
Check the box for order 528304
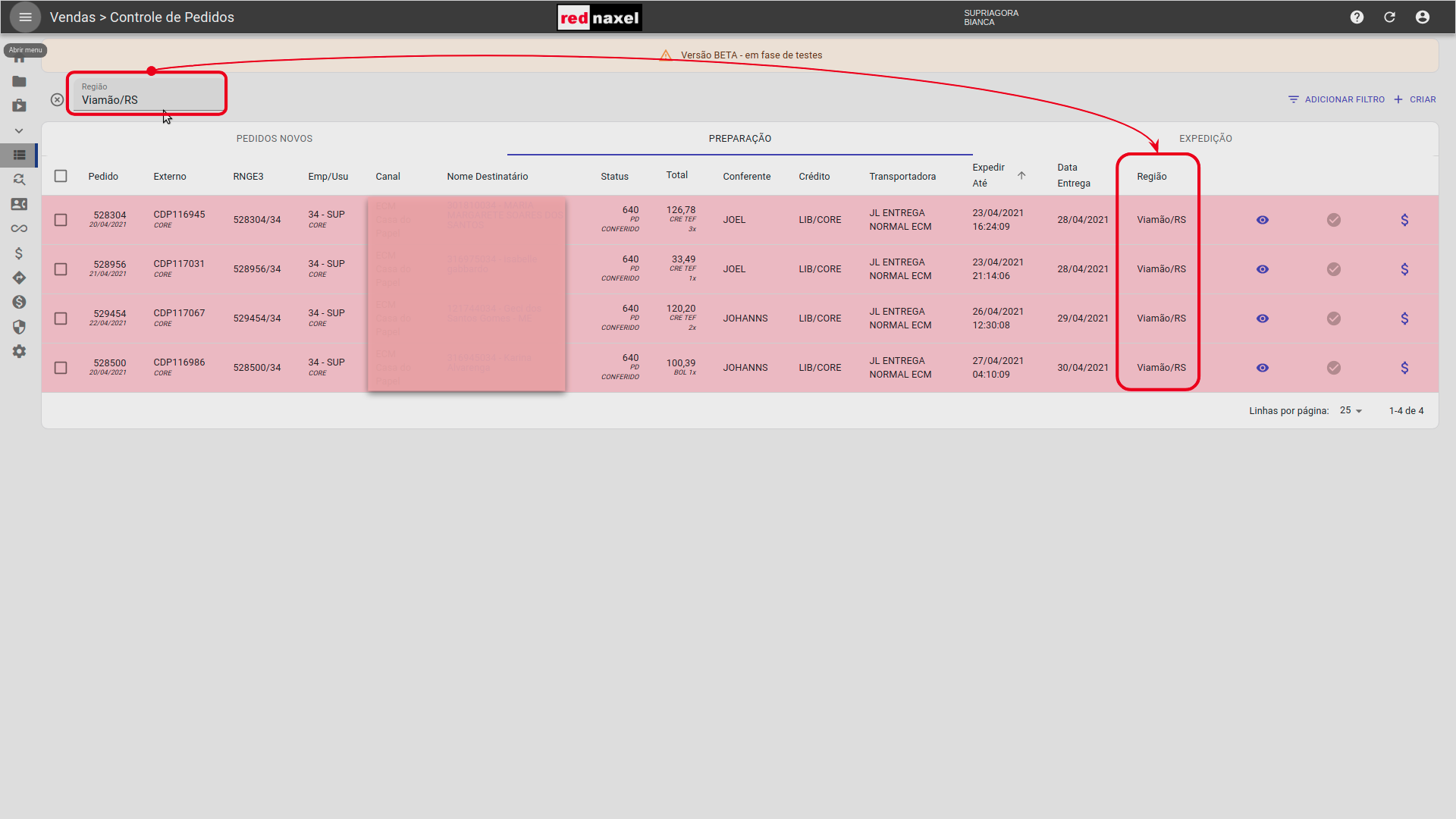[61, 220]
